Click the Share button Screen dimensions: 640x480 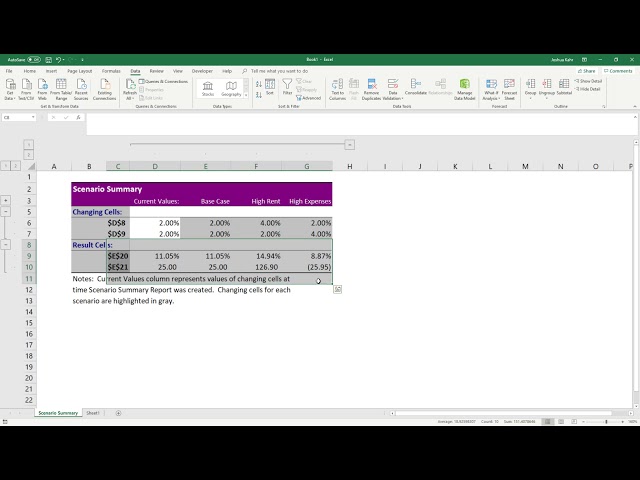(586, 71)
